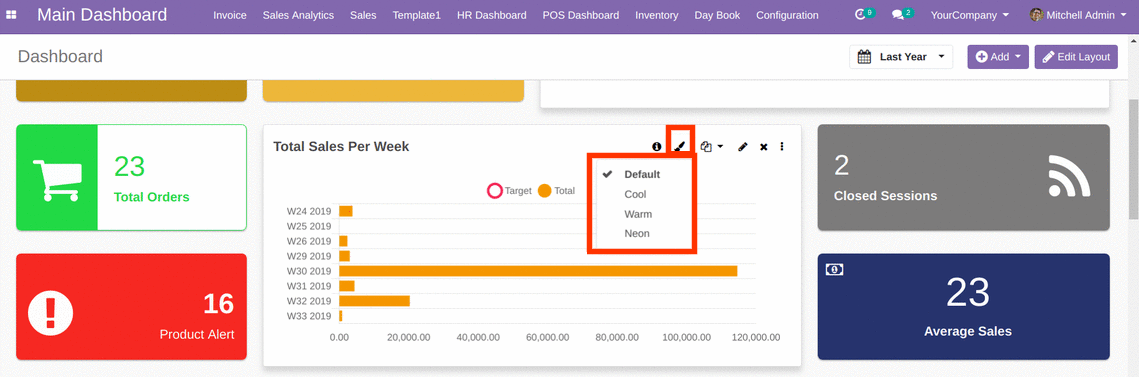
Task: Open the vertical three-dot chart menu
Action: (782, 147)
